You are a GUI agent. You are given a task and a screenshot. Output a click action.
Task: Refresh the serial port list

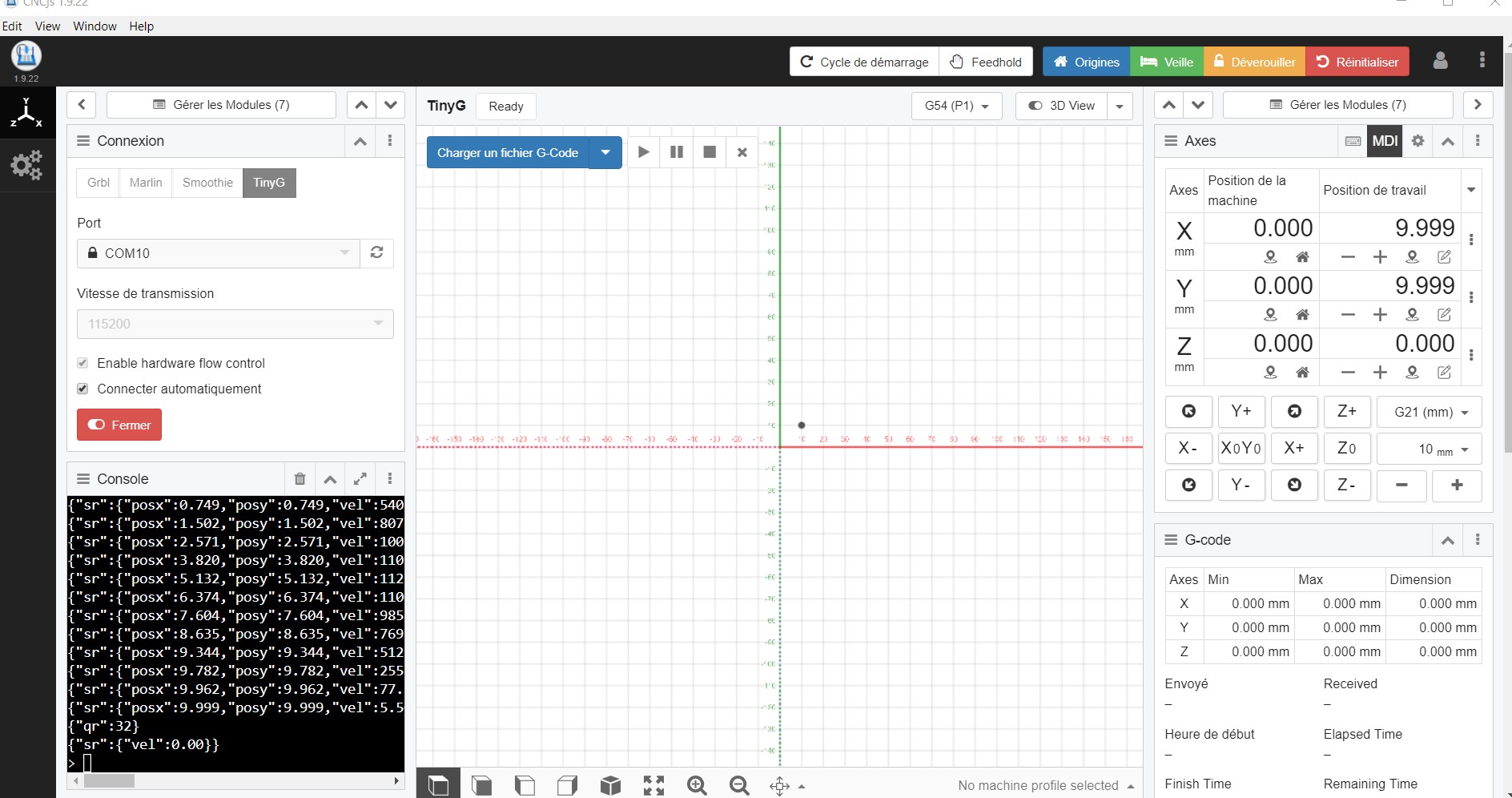[376, 253]
